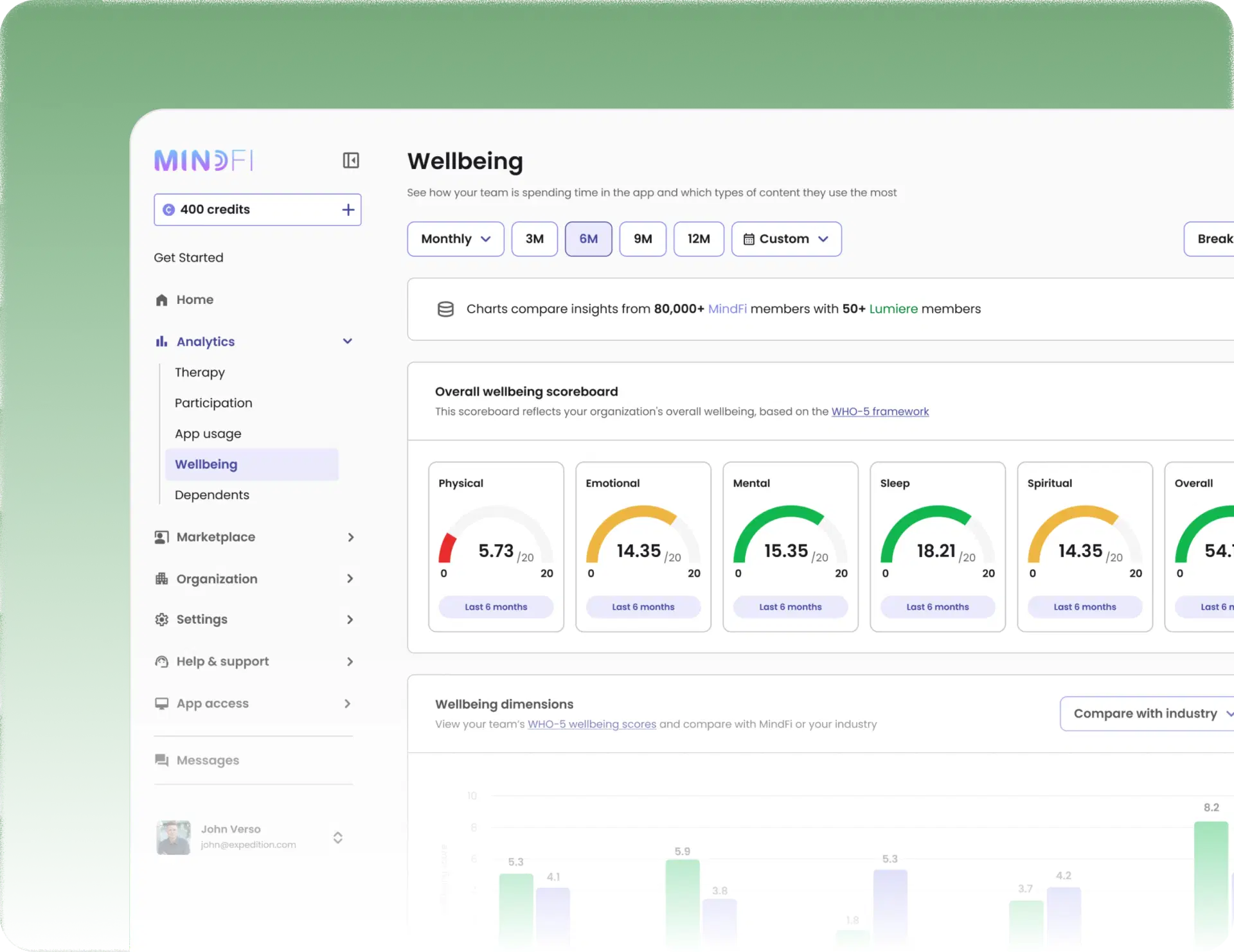Open Home from sidebar

click(x=195, y=299)
